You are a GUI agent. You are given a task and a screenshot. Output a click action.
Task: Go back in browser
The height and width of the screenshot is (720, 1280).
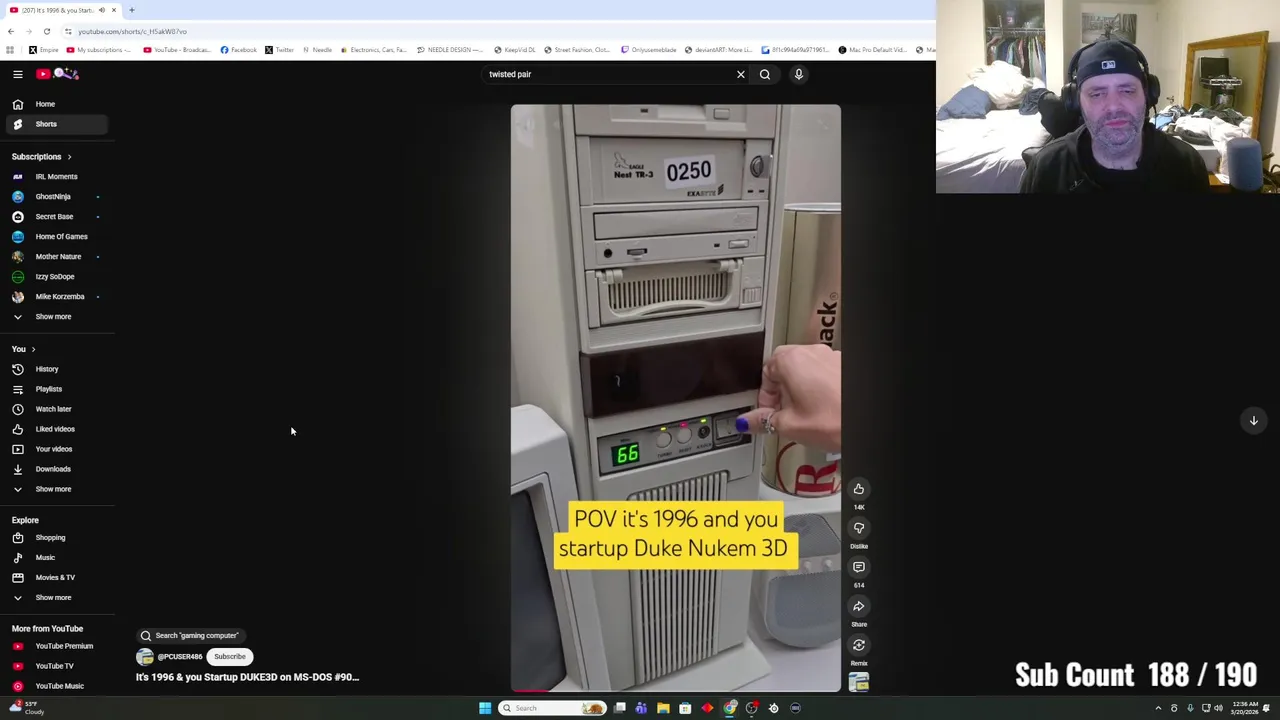[10, 31]
